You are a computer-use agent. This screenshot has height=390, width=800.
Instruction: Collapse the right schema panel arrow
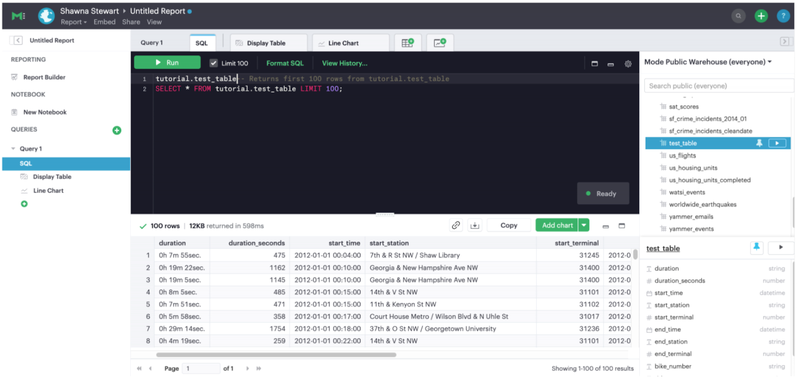[785, 42]
